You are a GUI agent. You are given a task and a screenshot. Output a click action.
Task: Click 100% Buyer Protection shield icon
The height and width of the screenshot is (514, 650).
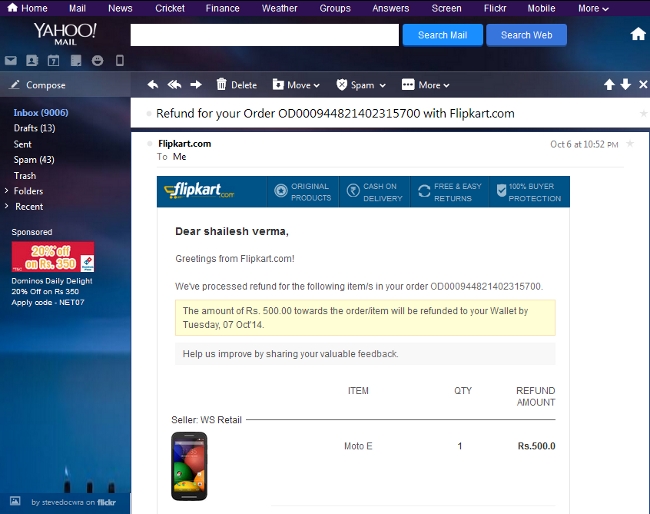(501, 191)
